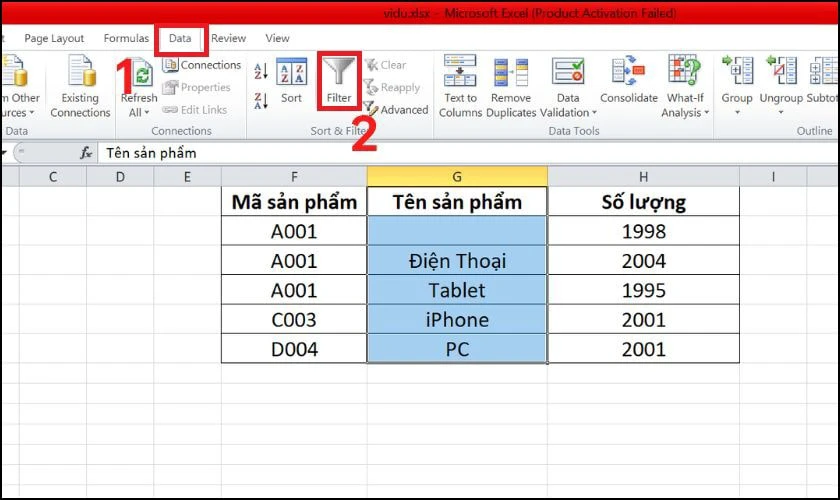Viewport: 840px width, 500px height.
Task: Select column G header
Action: [457, 177]
